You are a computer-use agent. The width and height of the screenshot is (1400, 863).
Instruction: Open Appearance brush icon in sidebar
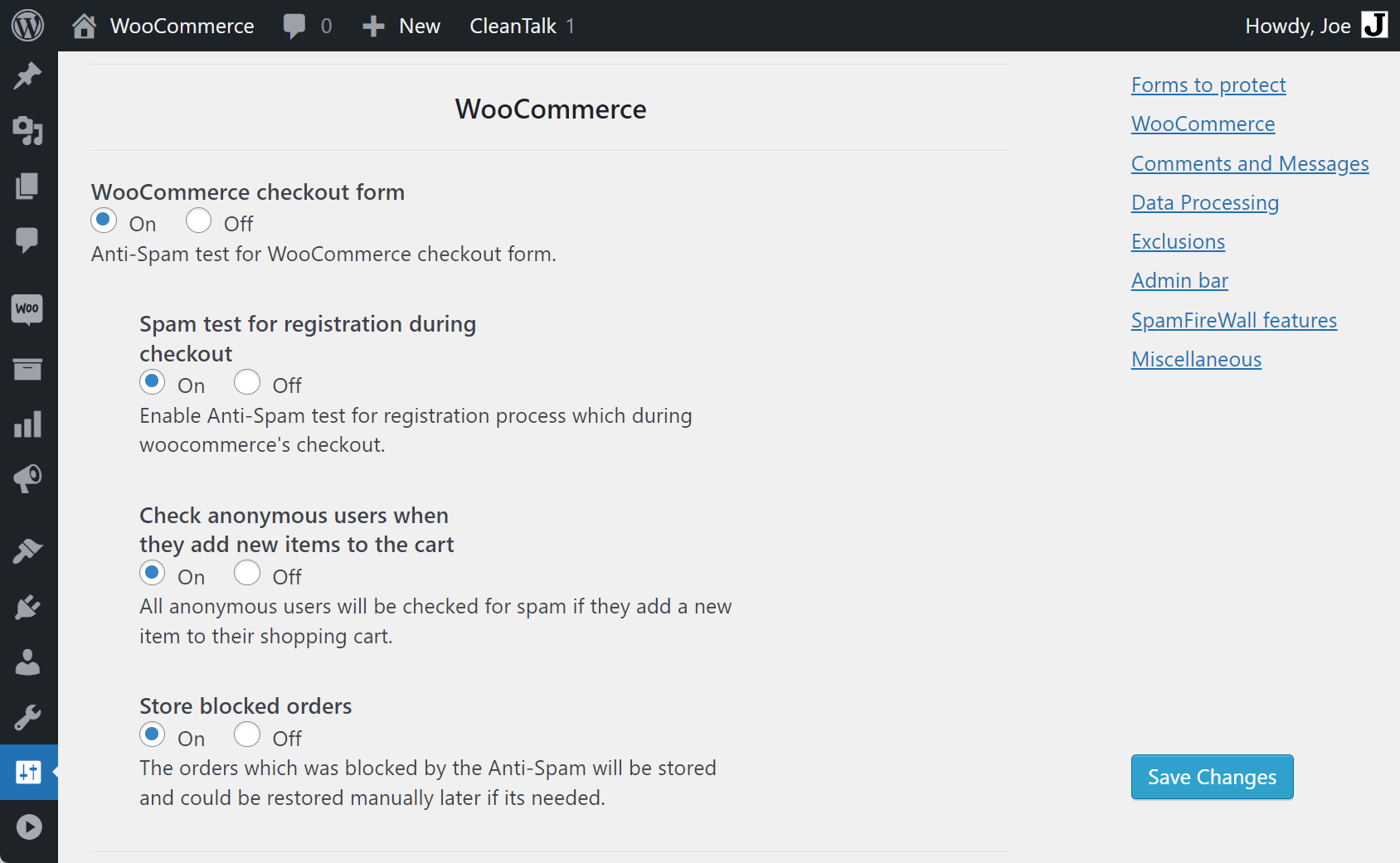pos(27,551)
